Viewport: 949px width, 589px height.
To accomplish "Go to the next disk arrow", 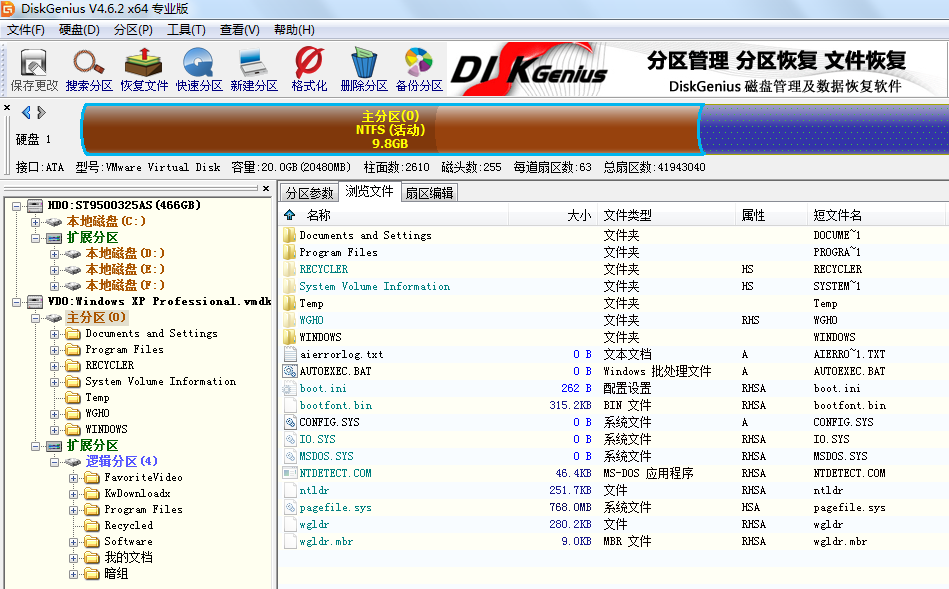I will tap(41, 112).
